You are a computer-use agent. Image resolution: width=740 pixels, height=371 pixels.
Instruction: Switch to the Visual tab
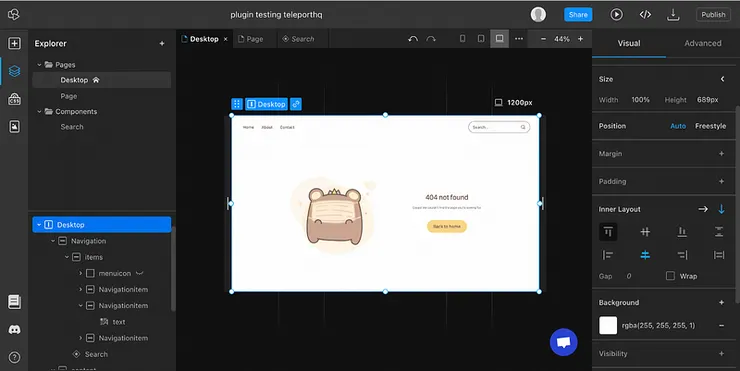[x=629, y=43]
